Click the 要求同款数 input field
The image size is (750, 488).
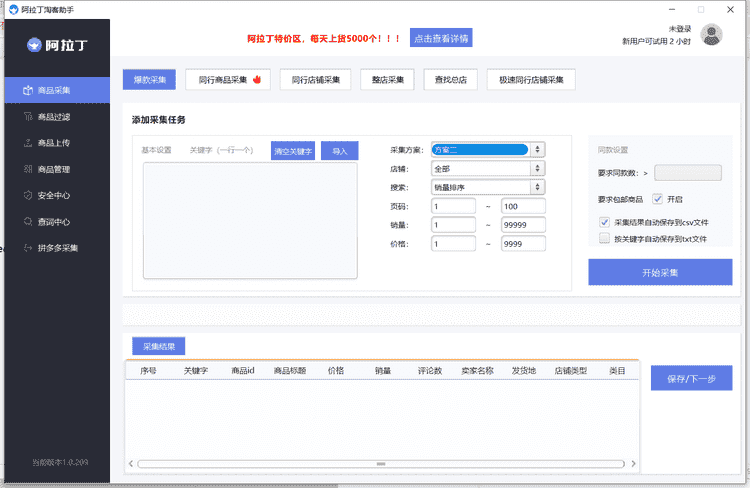click(688, 173)
